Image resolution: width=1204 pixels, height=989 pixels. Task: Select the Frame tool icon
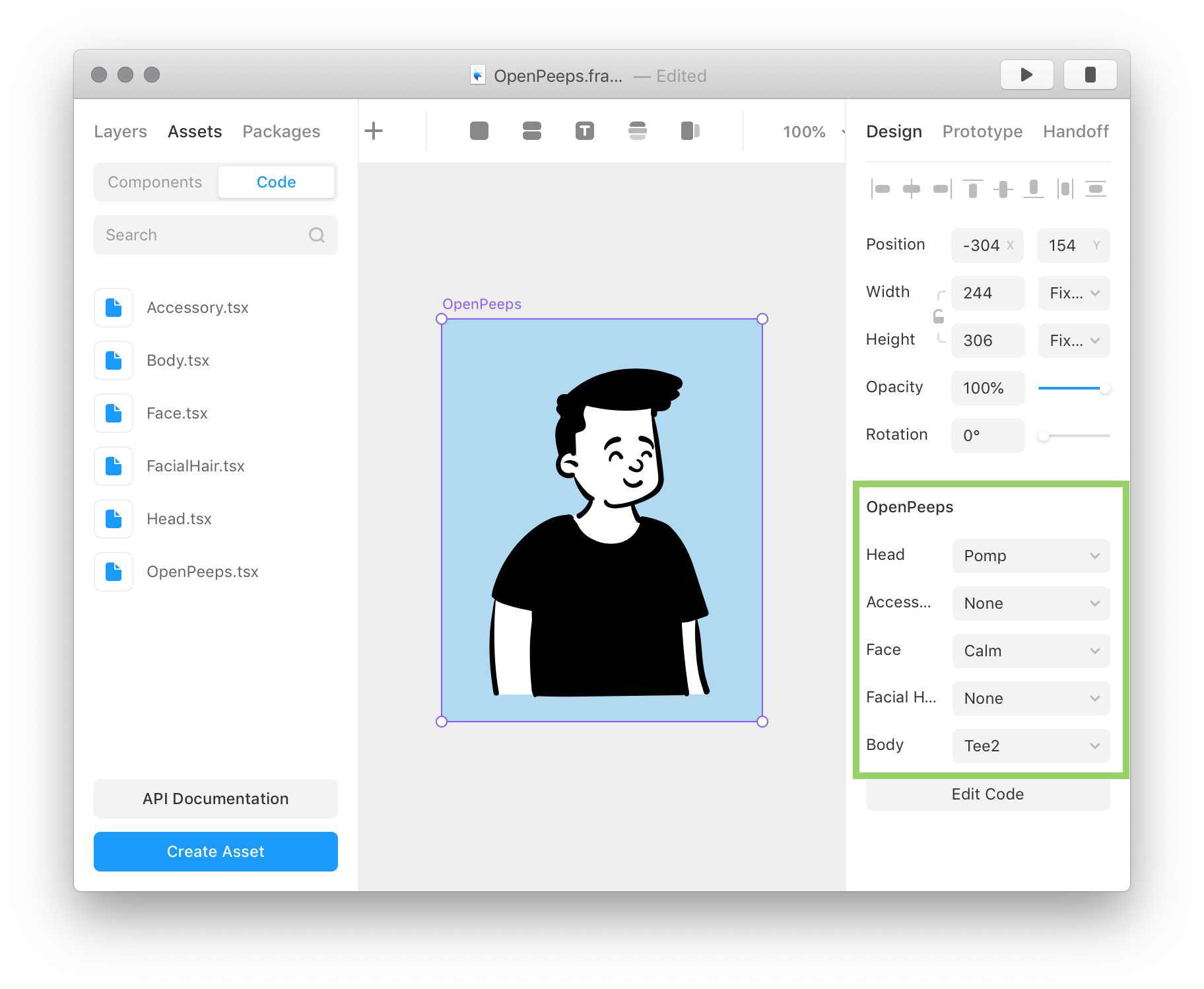[479, 131]
